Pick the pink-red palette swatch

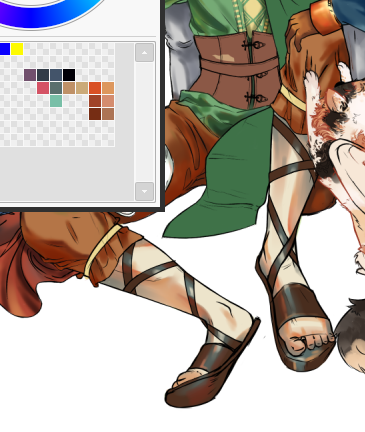(43, 88)
